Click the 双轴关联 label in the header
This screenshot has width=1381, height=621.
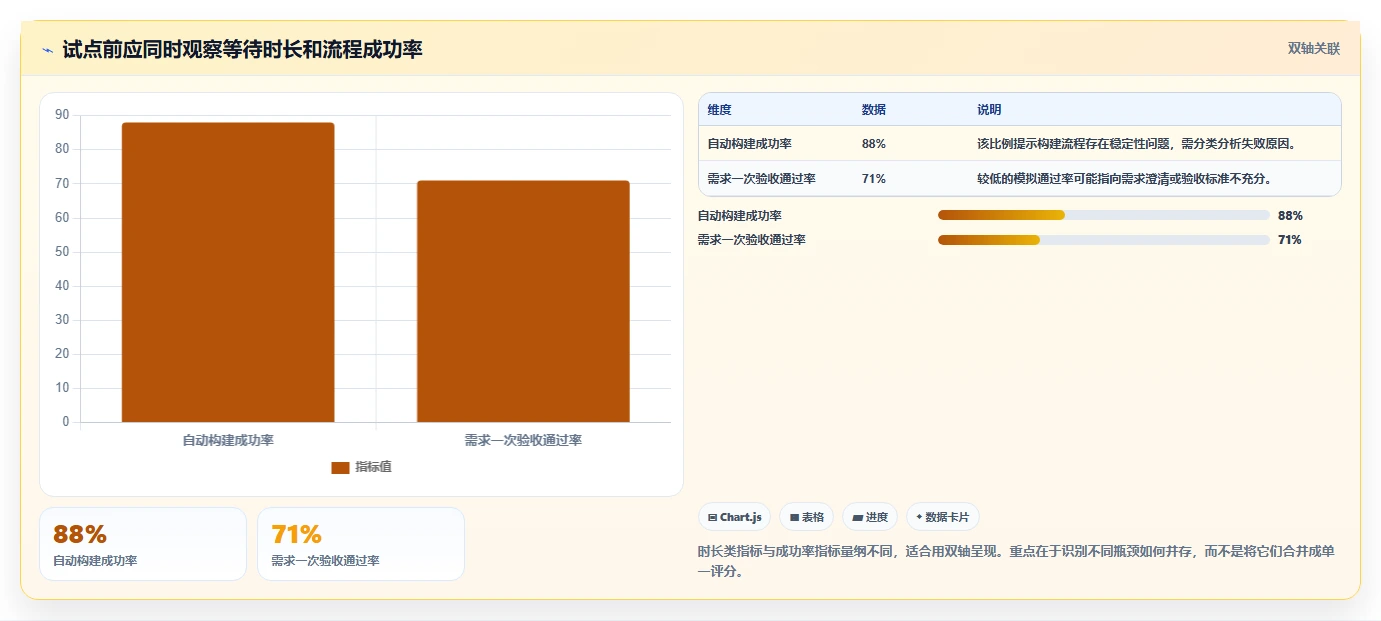pos(1313,49)
